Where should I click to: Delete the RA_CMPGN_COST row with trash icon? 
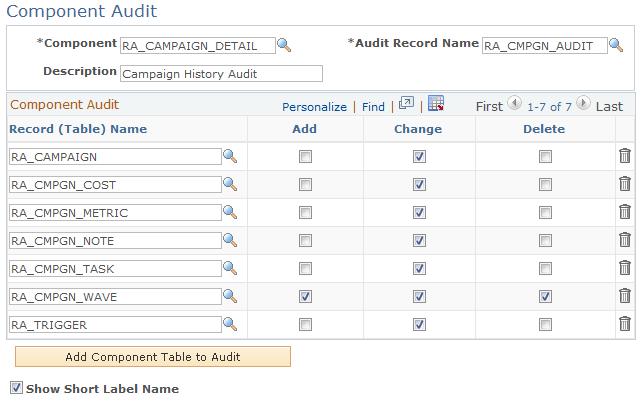pos(625,184)
